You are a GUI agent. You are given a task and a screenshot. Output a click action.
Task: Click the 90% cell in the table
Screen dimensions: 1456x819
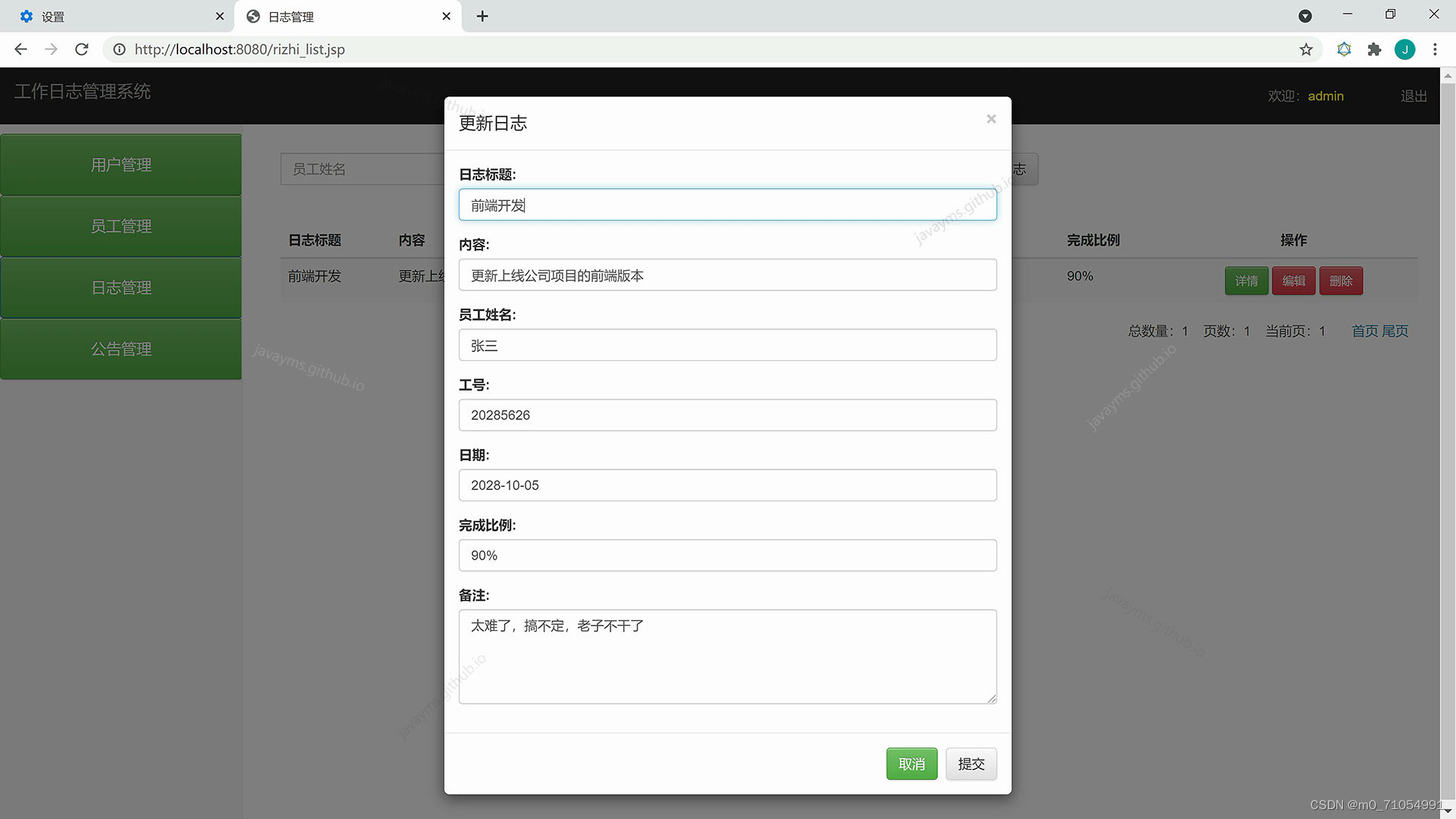[1080, 277]
